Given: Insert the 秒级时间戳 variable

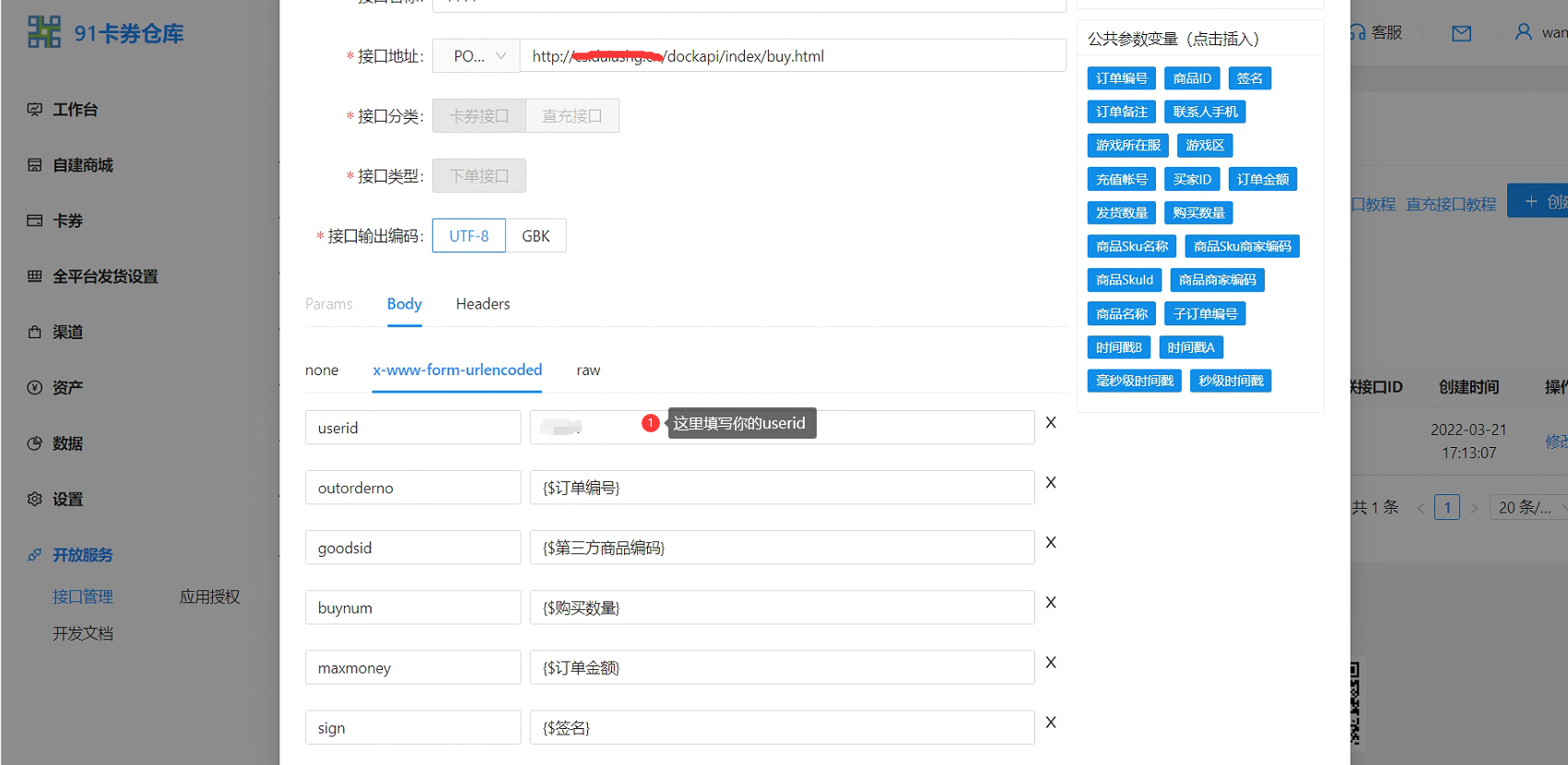Looking at the screenshot, I should (x=1231, y=381).
